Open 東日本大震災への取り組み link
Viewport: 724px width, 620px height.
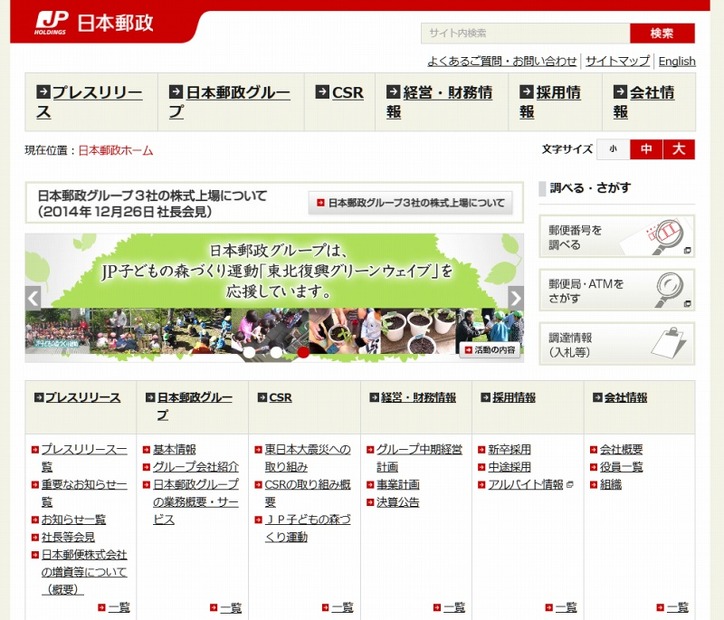(308, 458)
